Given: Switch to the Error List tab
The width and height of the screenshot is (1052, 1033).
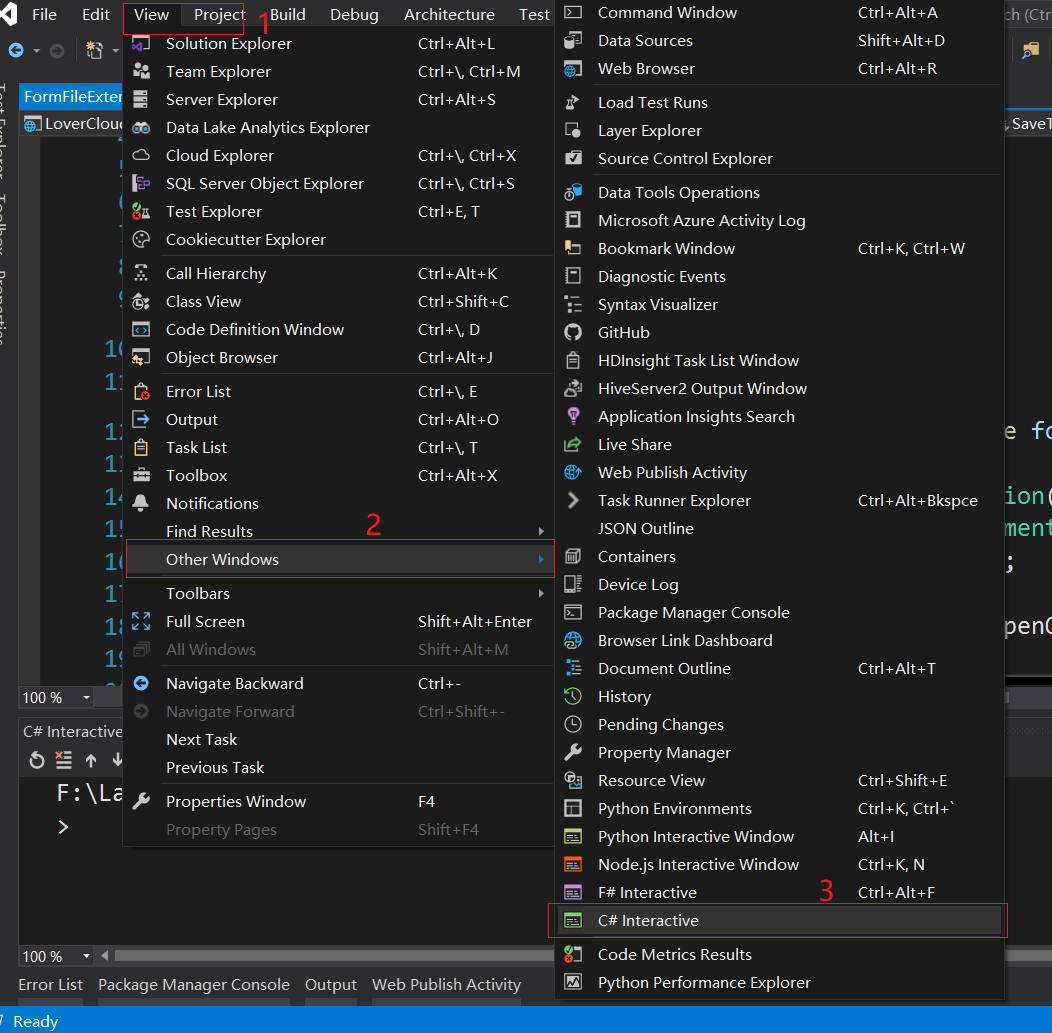Looking at the screenshot, I should coord(50,985).
